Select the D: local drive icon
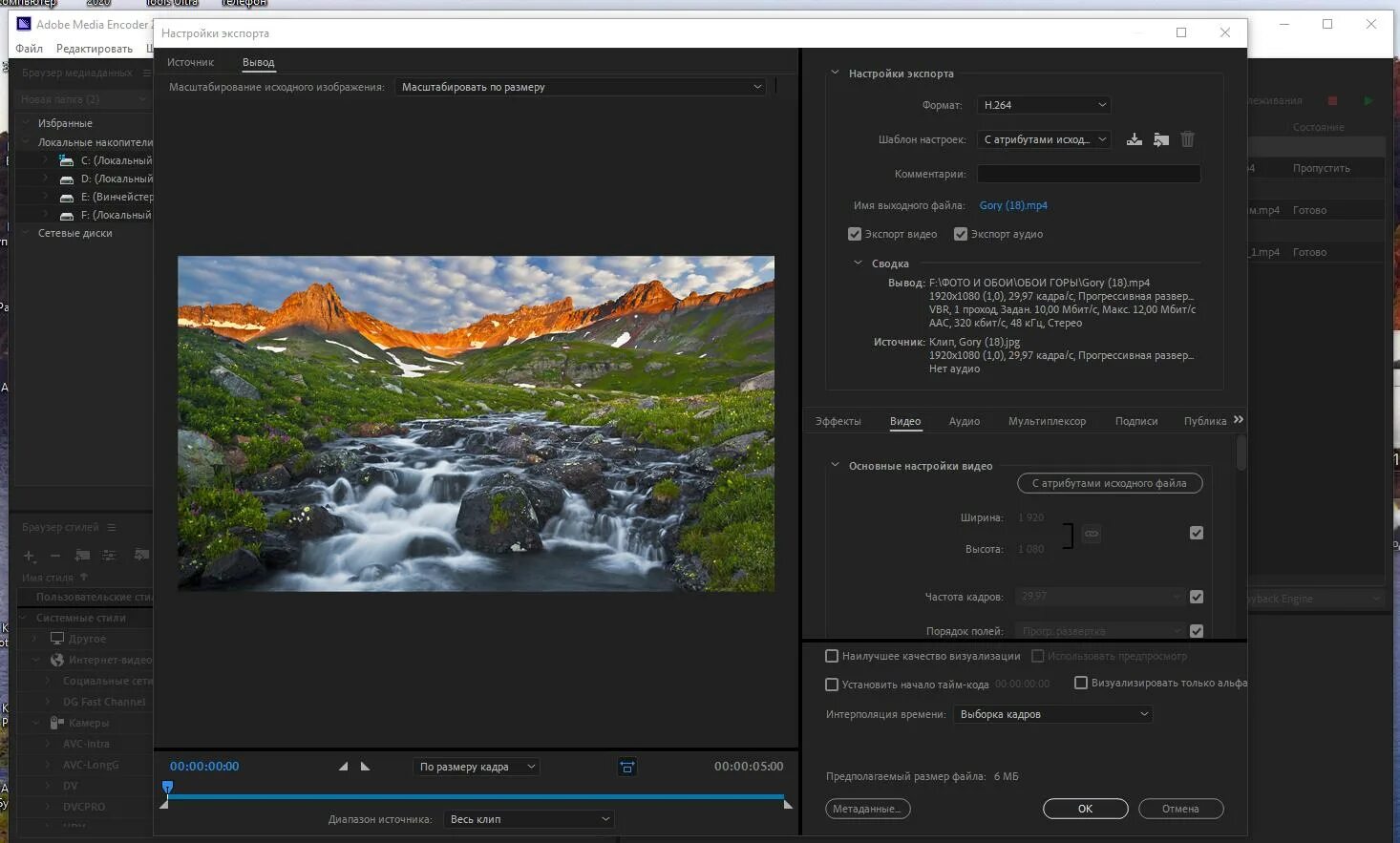1400x843 pixels. [x=67, y=179]
